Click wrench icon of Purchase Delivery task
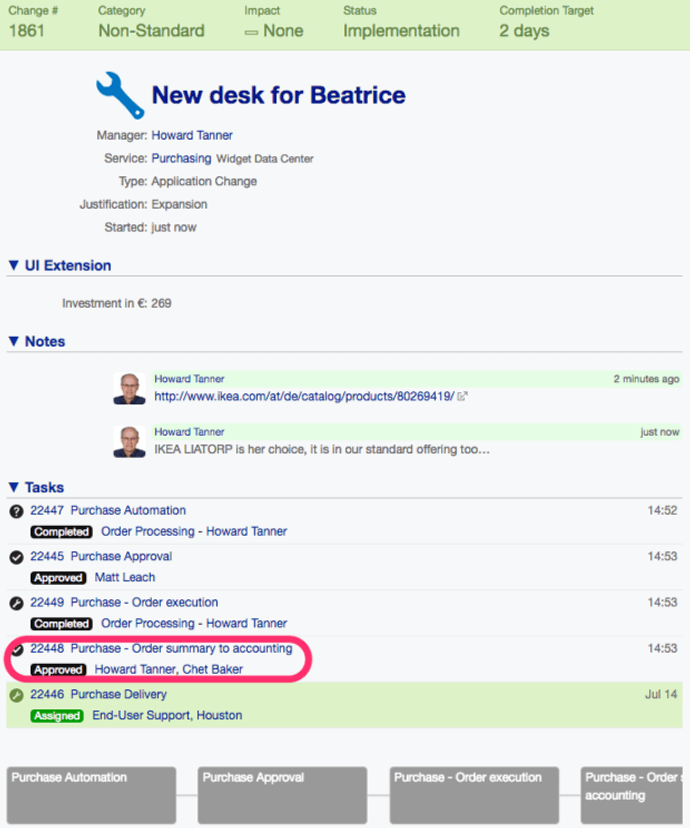690x828 pixels. (16, 695)
